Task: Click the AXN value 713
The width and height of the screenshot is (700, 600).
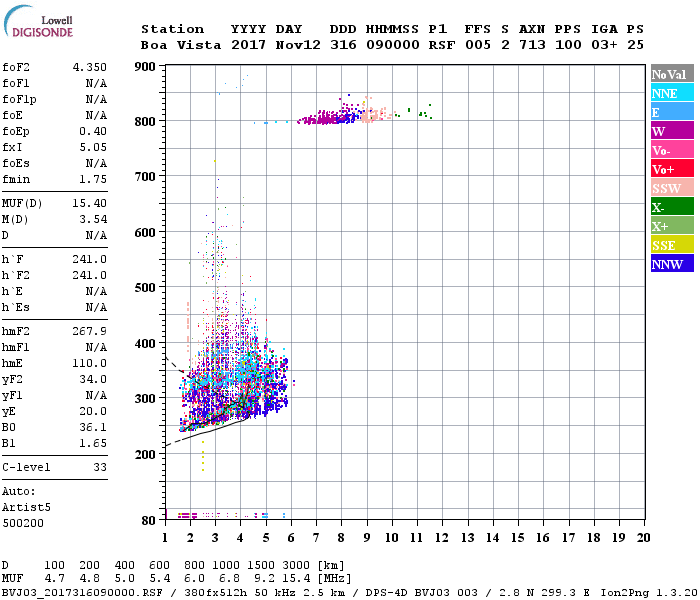Action: tap(532, 45)
